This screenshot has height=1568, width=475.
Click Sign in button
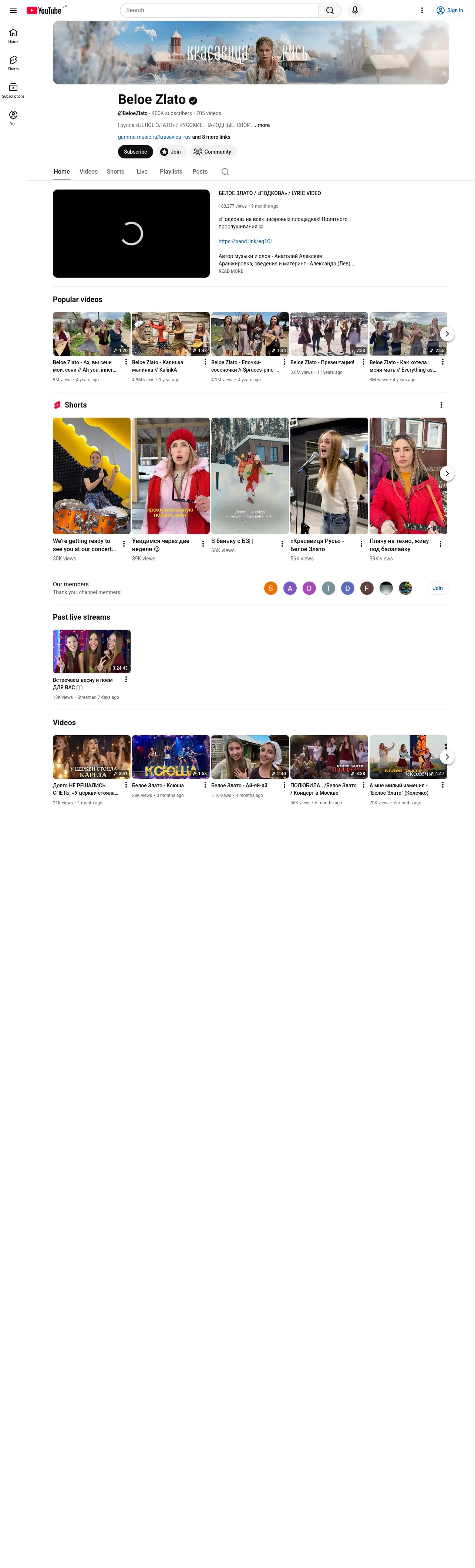450,10
